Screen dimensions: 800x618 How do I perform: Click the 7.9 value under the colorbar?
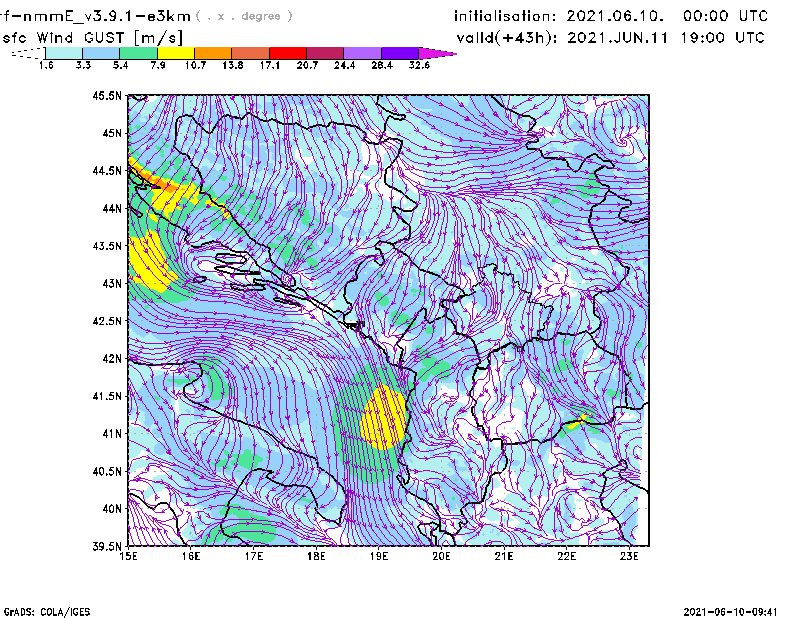click(158, 65)
